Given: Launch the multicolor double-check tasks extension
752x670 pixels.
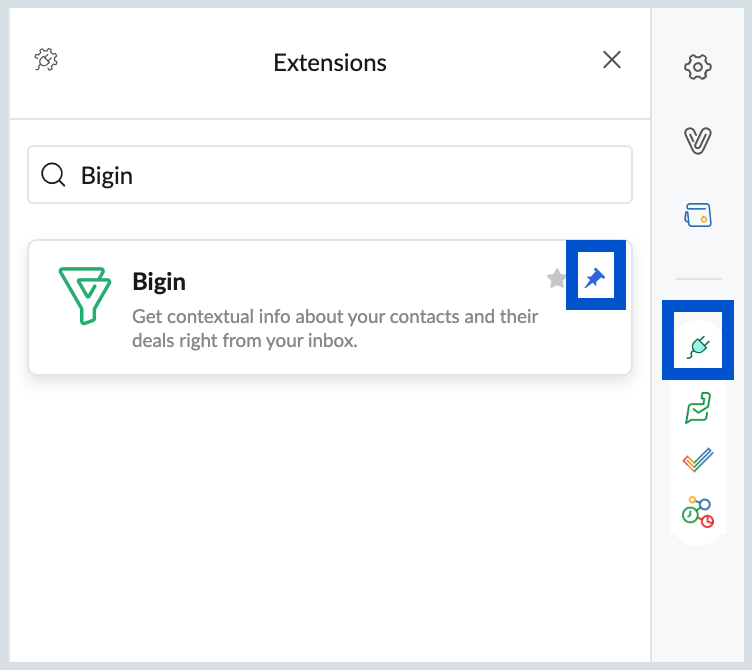Looking at the screenshot, I should pos(698,460).
